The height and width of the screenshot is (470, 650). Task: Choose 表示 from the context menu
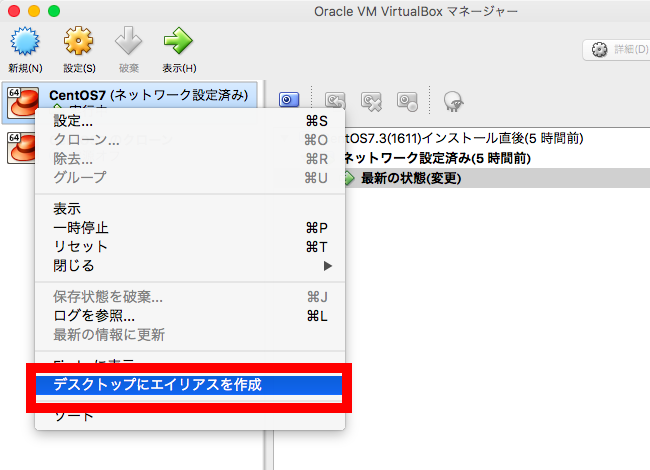point(190,208)
